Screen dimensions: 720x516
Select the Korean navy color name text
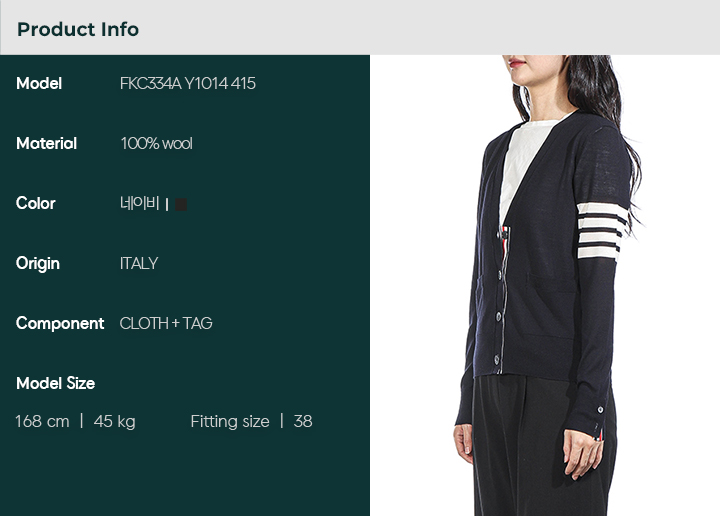tap(139, 203)
